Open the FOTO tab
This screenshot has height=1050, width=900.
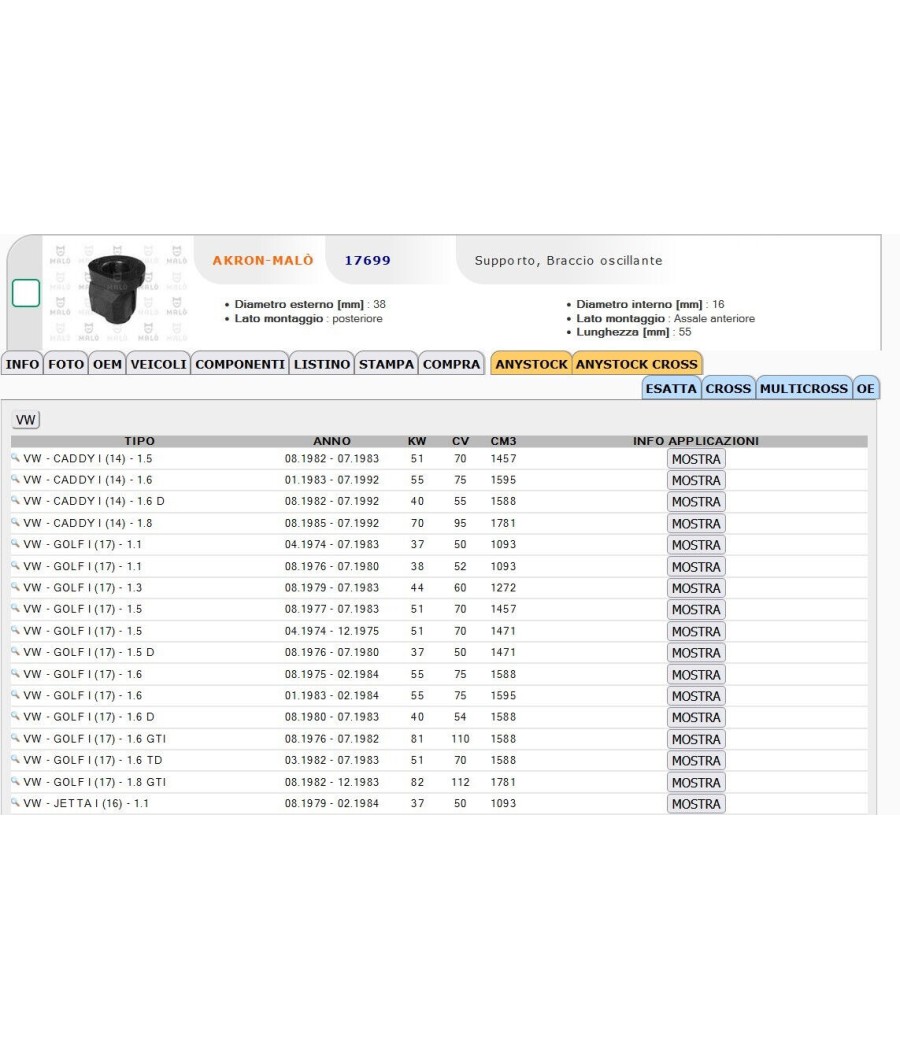66,364
